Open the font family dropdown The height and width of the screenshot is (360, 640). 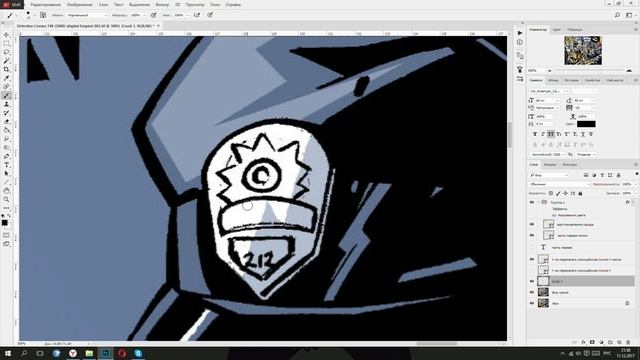click(x=549, y=91)
